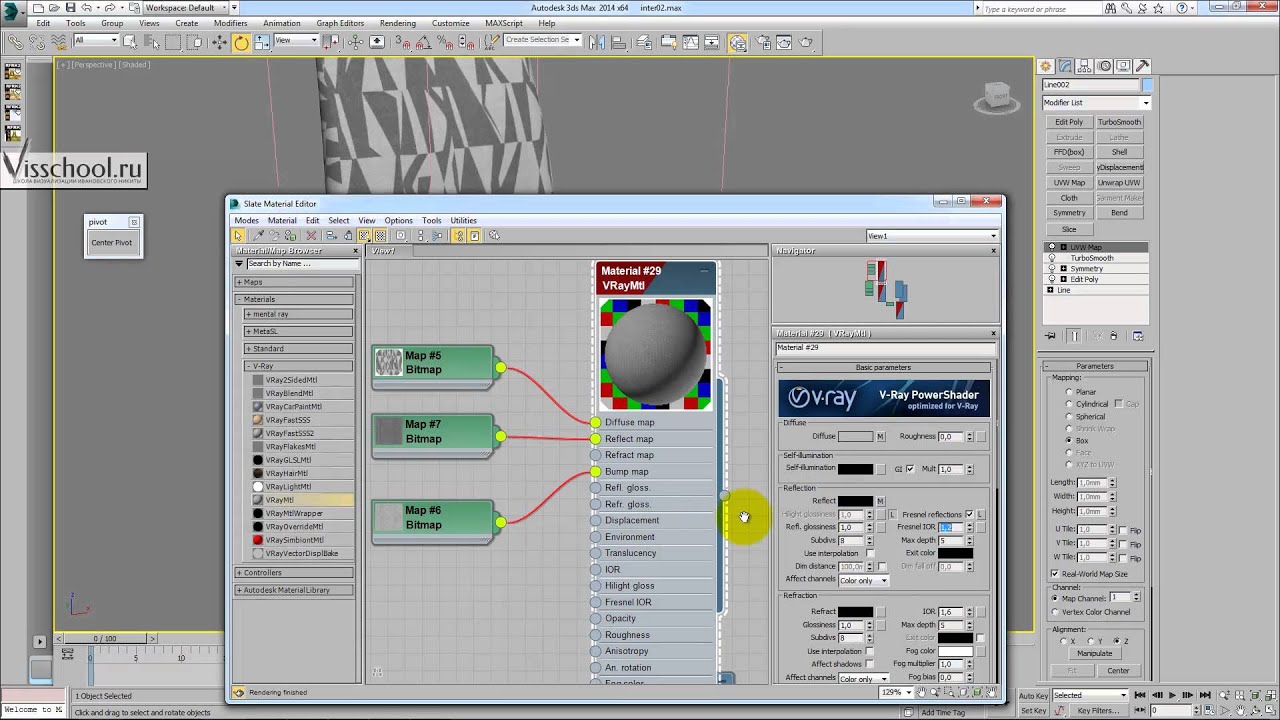Expand the Controllers group
This screenshot has width=1280, height=720.
click(x=294, y=573)
